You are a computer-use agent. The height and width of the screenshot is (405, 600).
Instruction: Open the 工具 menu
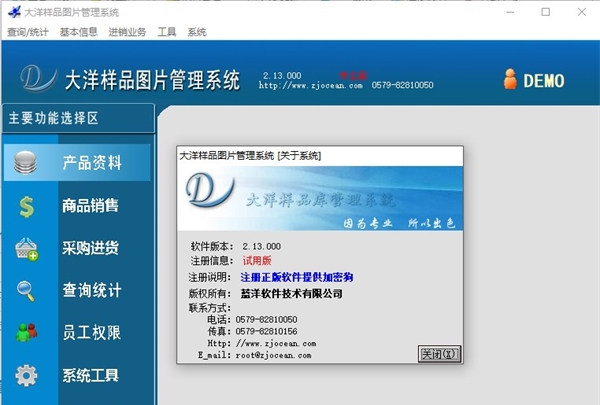point(167,32)
